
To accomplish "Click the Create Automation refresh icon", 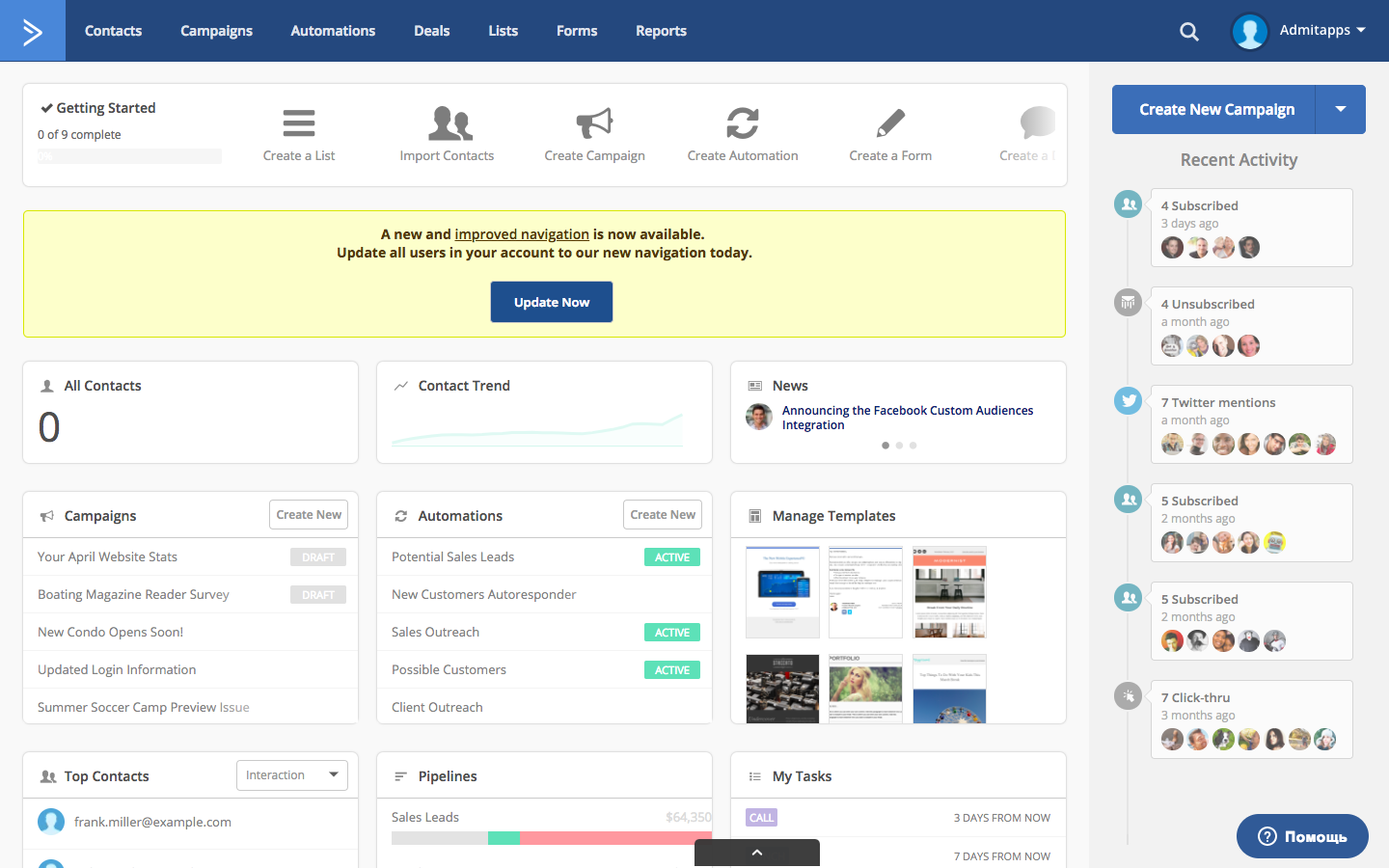I will click(743, 123).
